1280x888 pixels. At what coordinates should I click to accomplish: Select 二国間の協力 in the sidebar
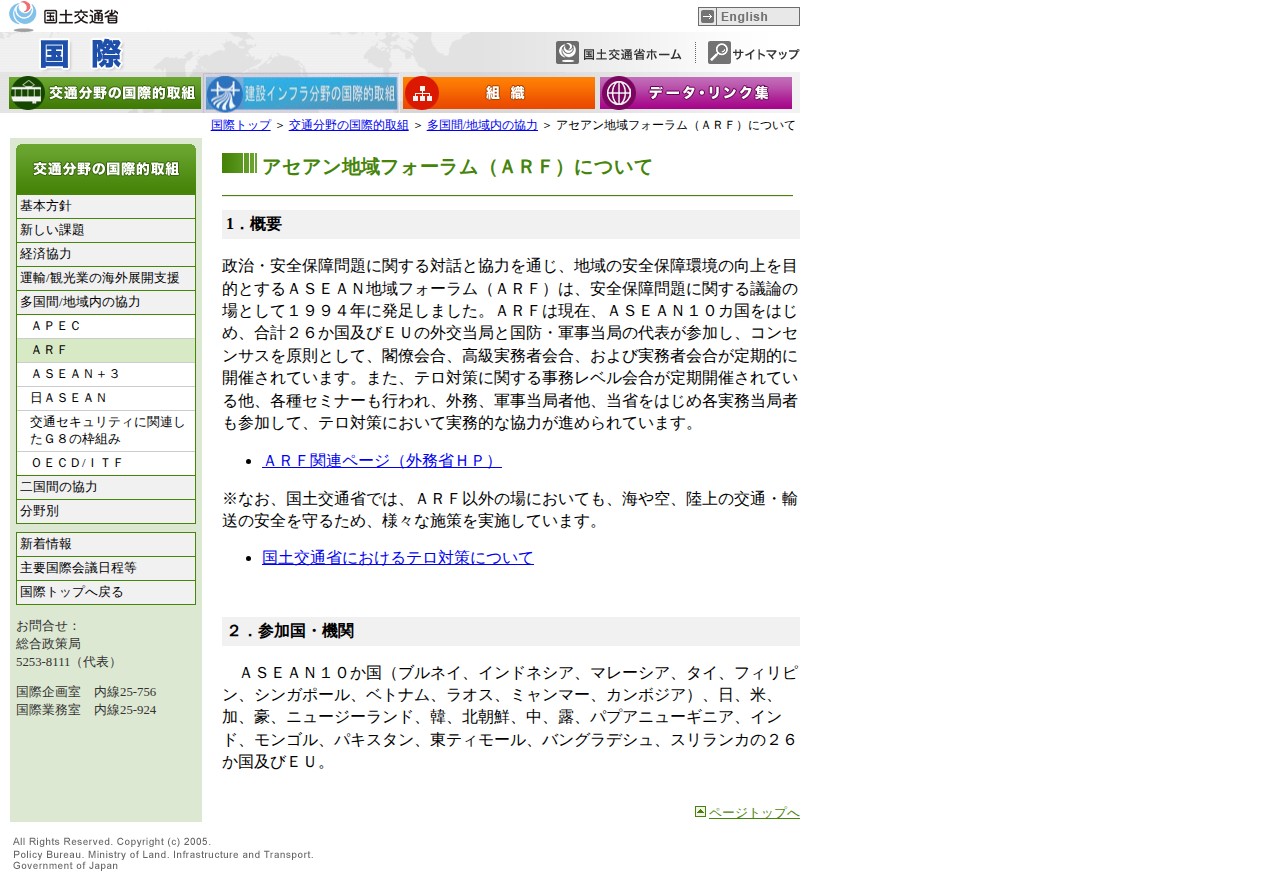click(x=106, y=487)
